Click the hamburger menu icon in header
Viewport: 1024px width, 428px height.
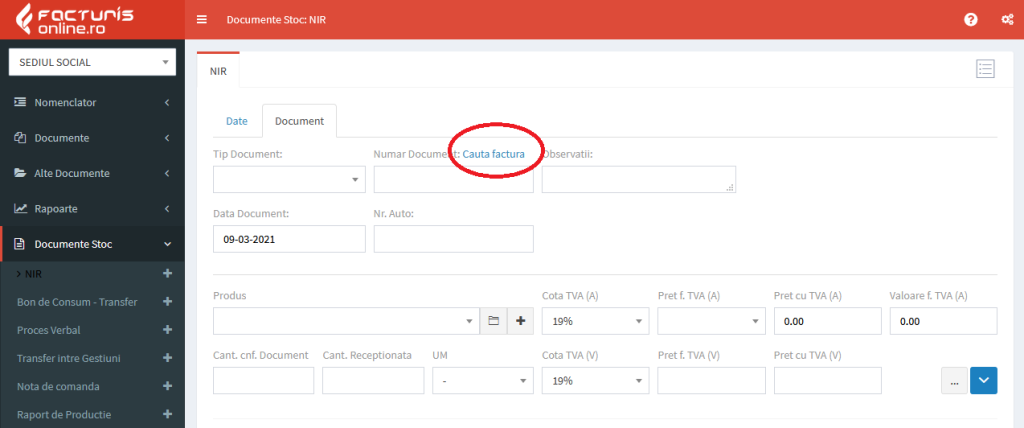(x=202, y=20)
